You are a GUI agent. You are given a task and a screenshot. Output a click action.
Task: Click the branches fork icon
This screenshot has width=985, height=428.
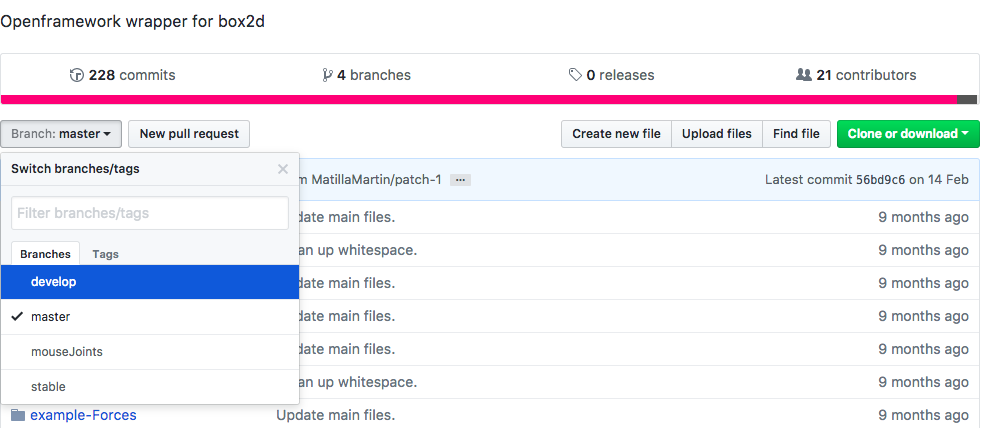(327, 75)
